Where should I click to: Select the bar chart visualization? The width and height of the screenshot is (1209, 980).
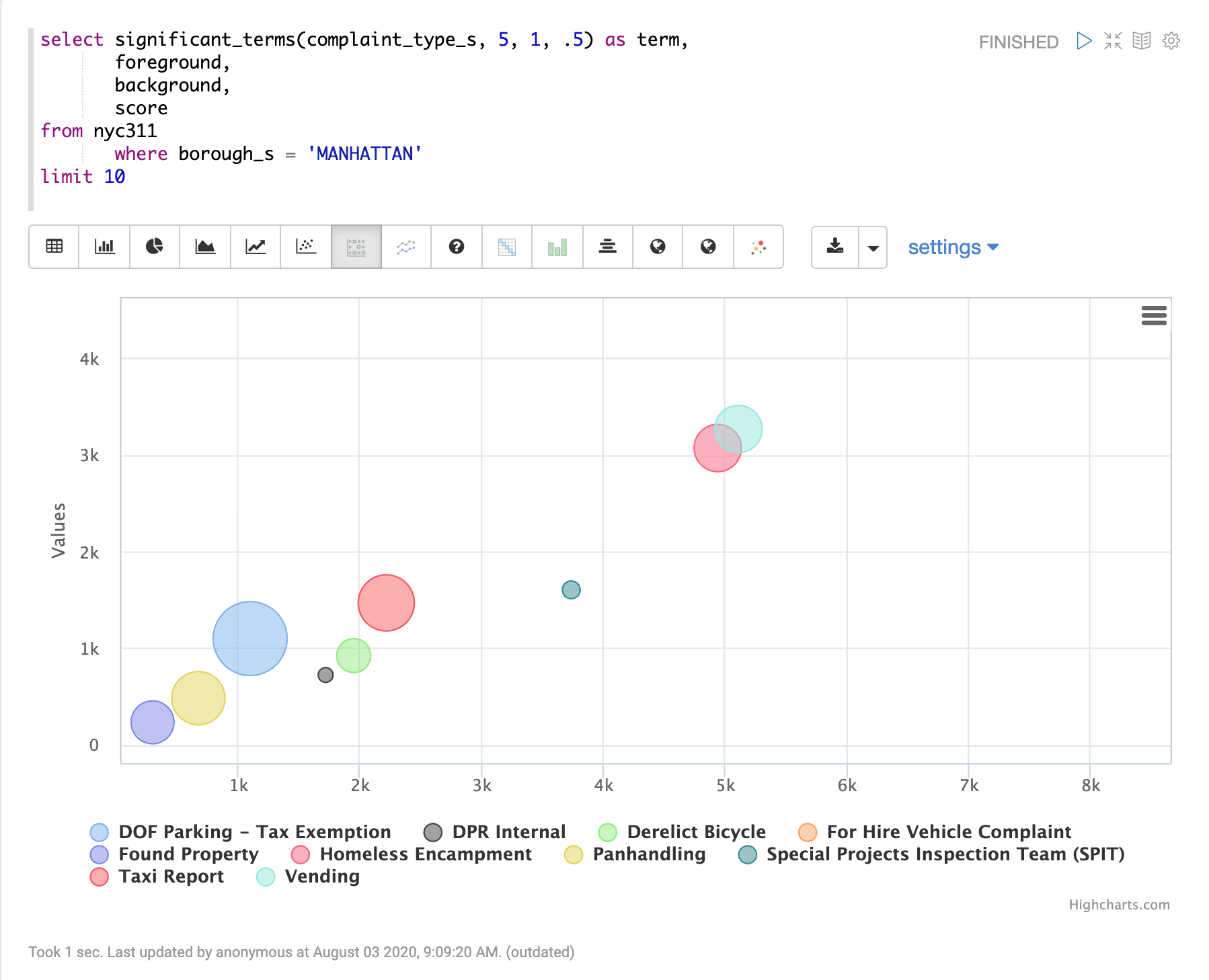(x=104, y=247)
